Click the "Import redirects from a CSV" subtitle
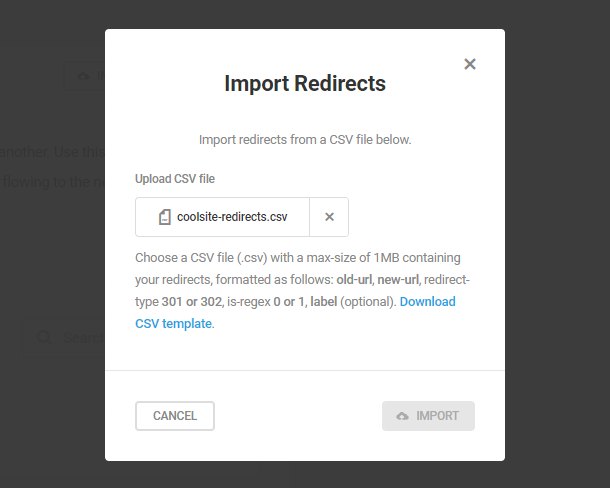This screenshot has width=610, height=488. [305, 140]
